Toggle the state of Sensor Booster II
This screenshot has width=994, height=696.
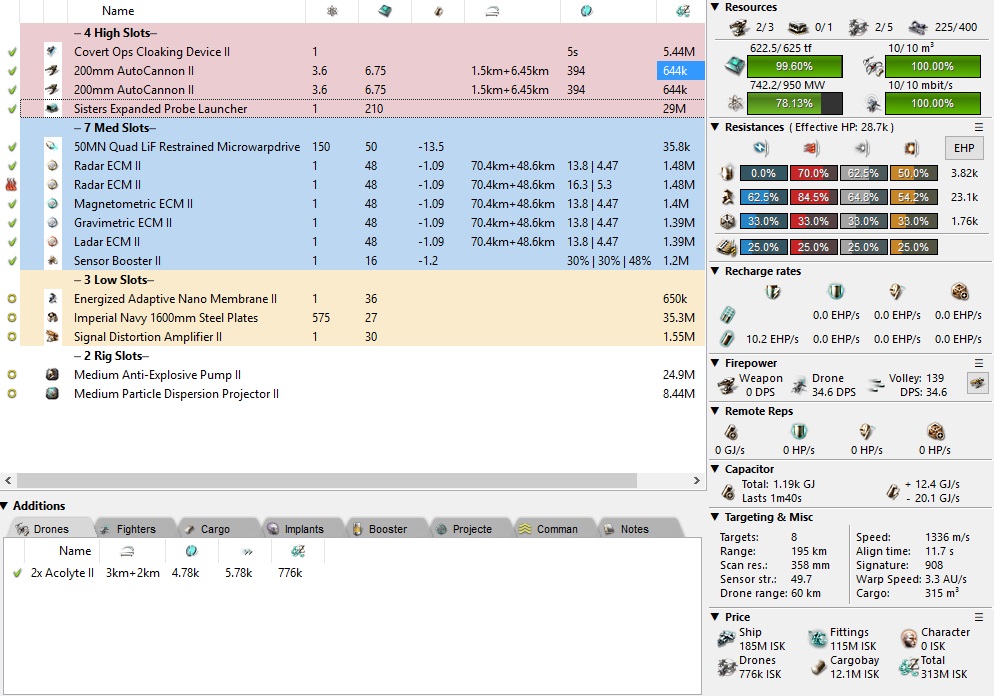[x=12, y=261]
